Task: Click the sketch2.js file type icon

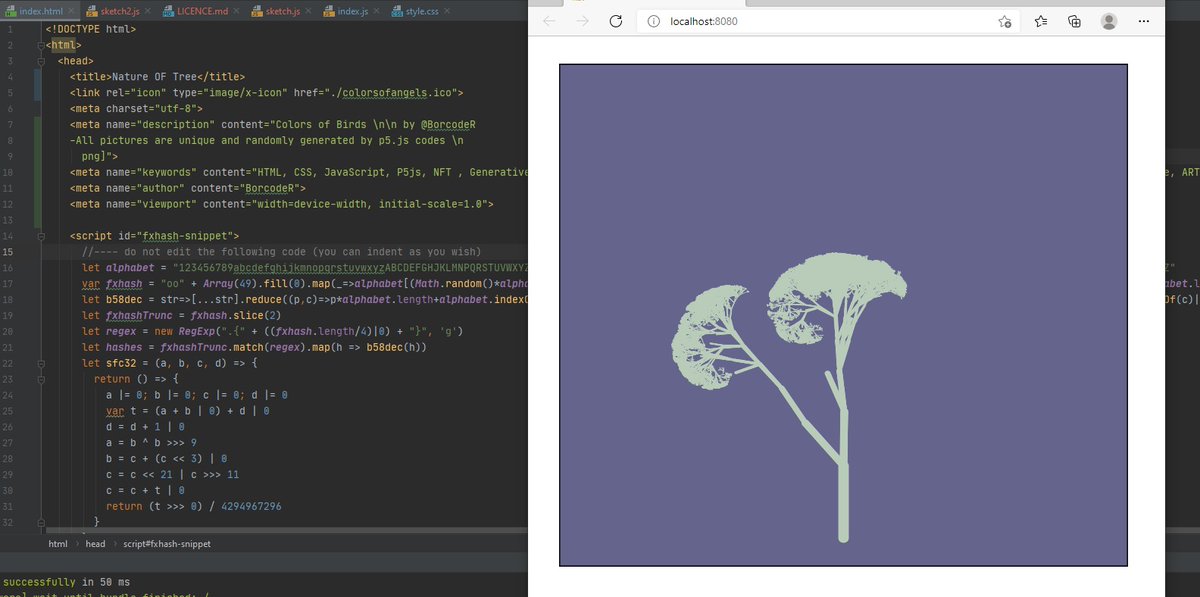Action: tap(93, 11)
